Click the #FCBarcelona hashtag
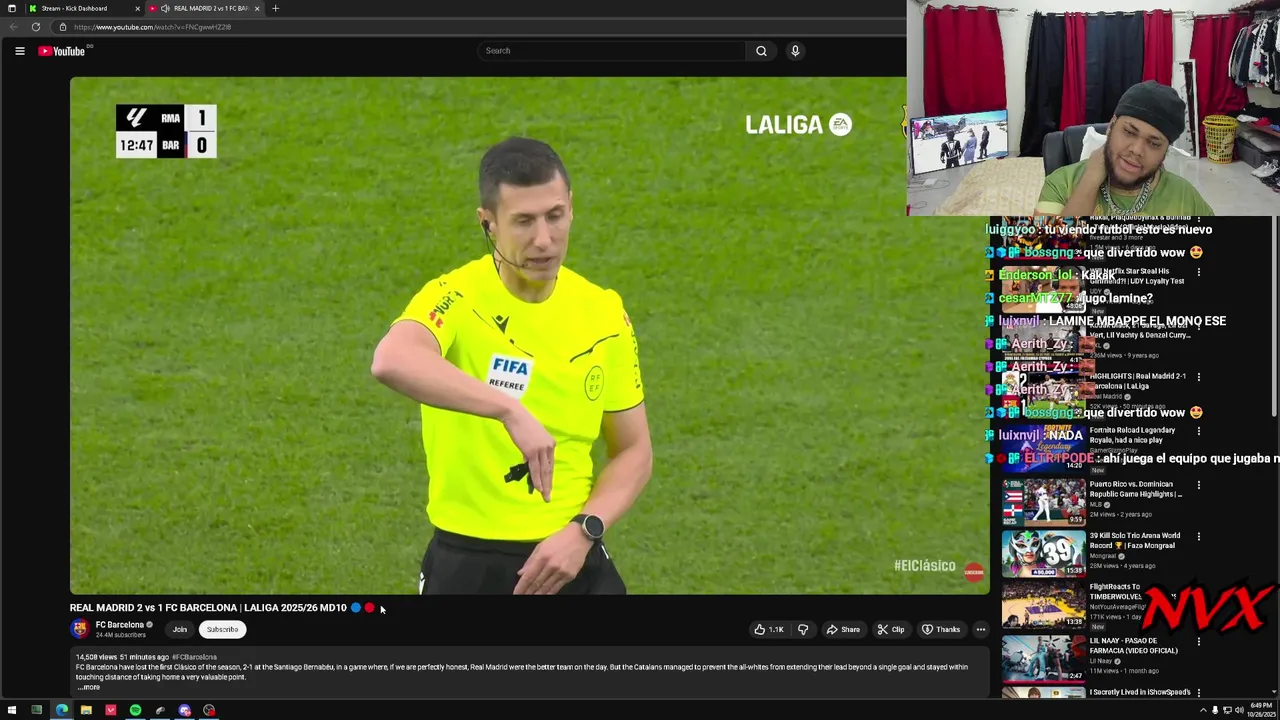 click(x=194, y=657)
